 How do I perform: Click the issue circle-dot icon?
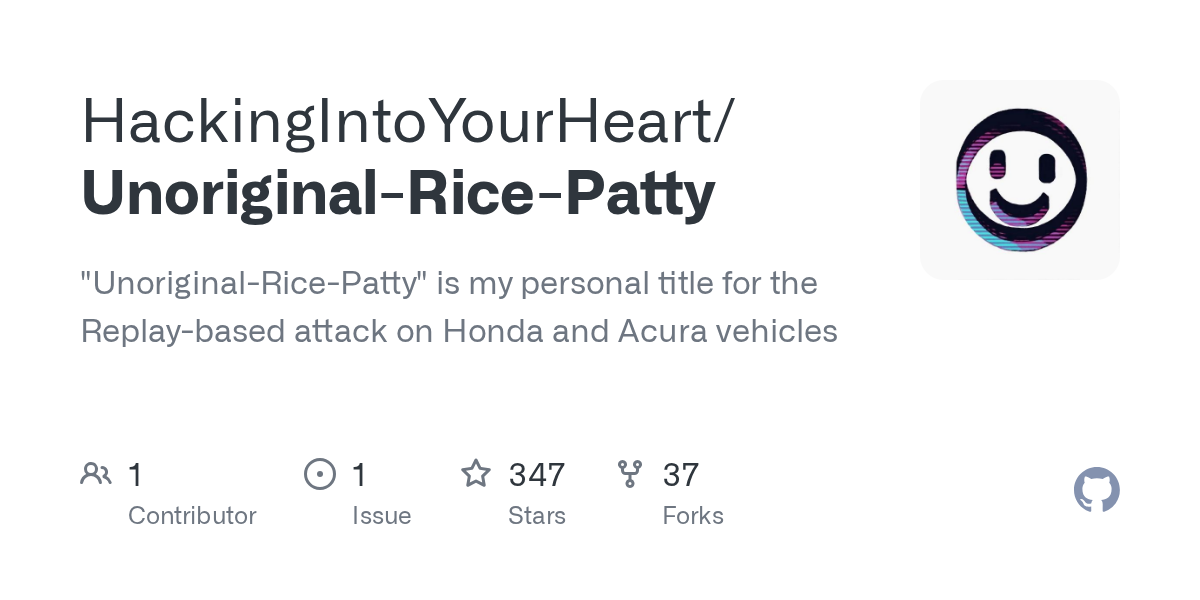pos(319,474)
